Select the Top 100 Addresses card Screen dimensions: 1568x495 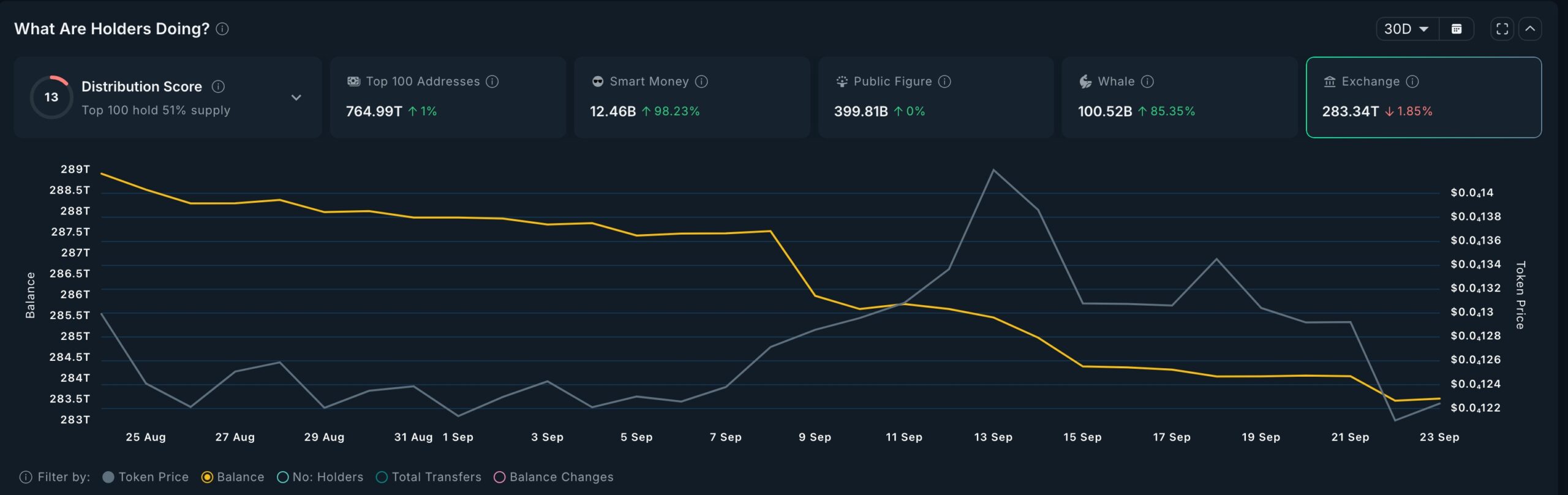tap(448, 97)
